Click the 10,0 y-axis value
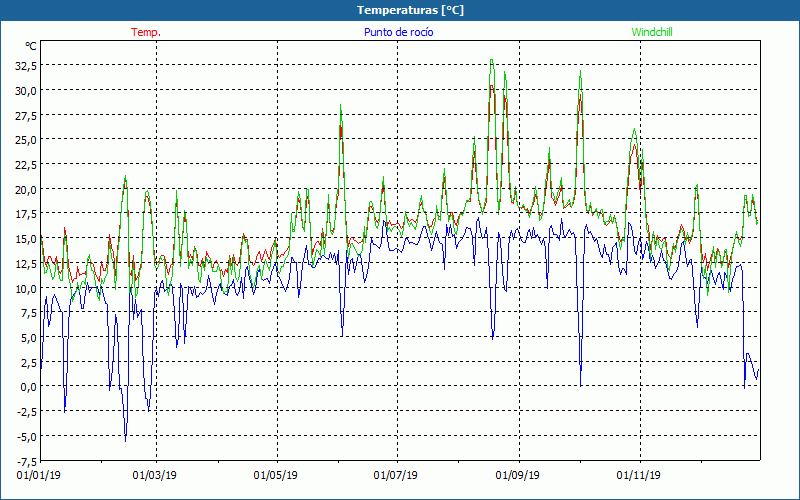Image resolution: width=800 pixels, height=500 pixels. [26, 288]
